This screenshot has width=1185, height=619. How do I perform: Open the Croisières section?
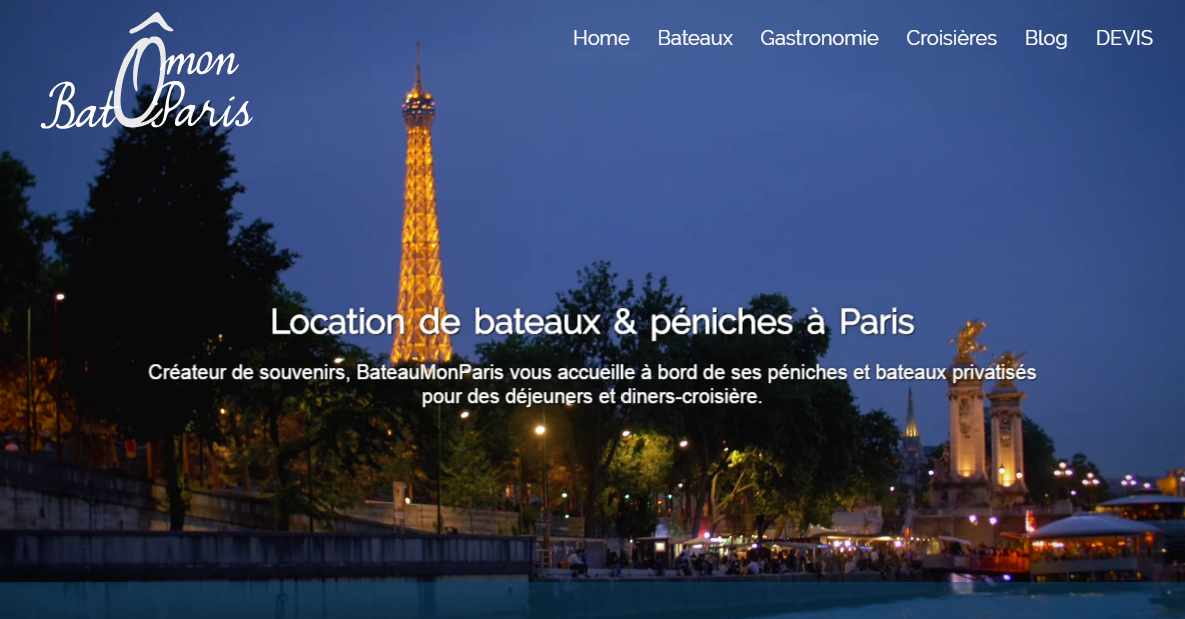coord(951,38)
